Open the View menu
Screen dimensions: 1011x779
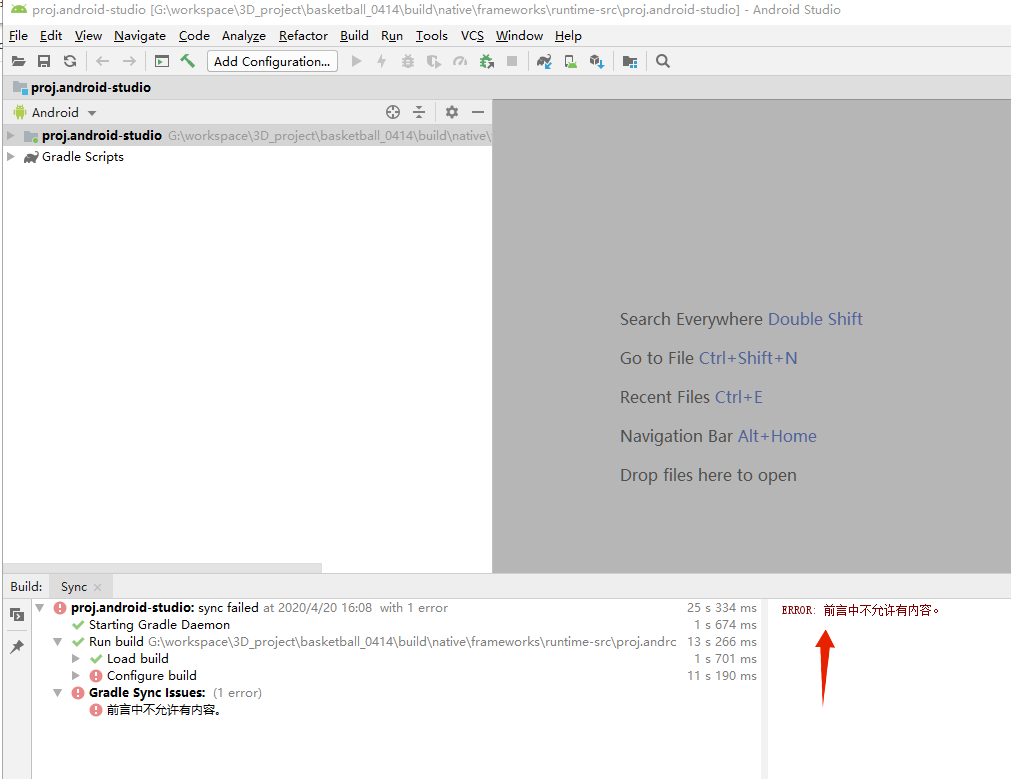click(x=88, y=35)
